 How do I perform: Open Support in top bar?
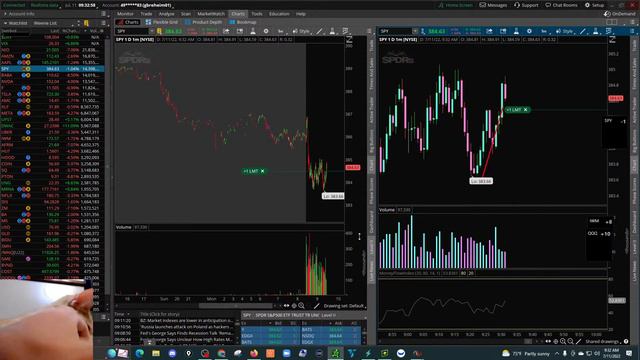(x=527, y=5)
